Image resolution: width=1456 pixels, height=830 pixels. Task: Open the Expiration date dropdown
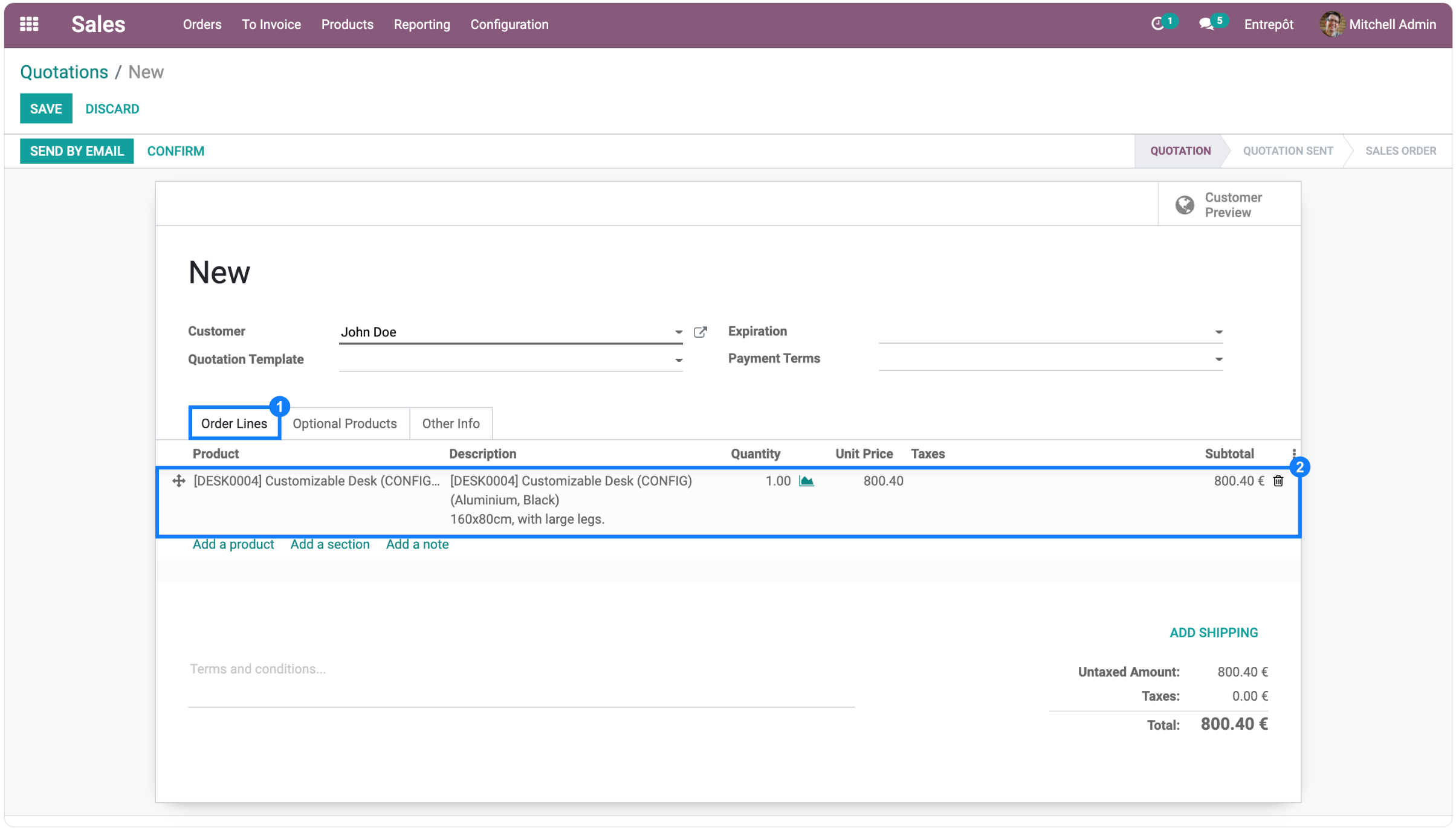1218,332
